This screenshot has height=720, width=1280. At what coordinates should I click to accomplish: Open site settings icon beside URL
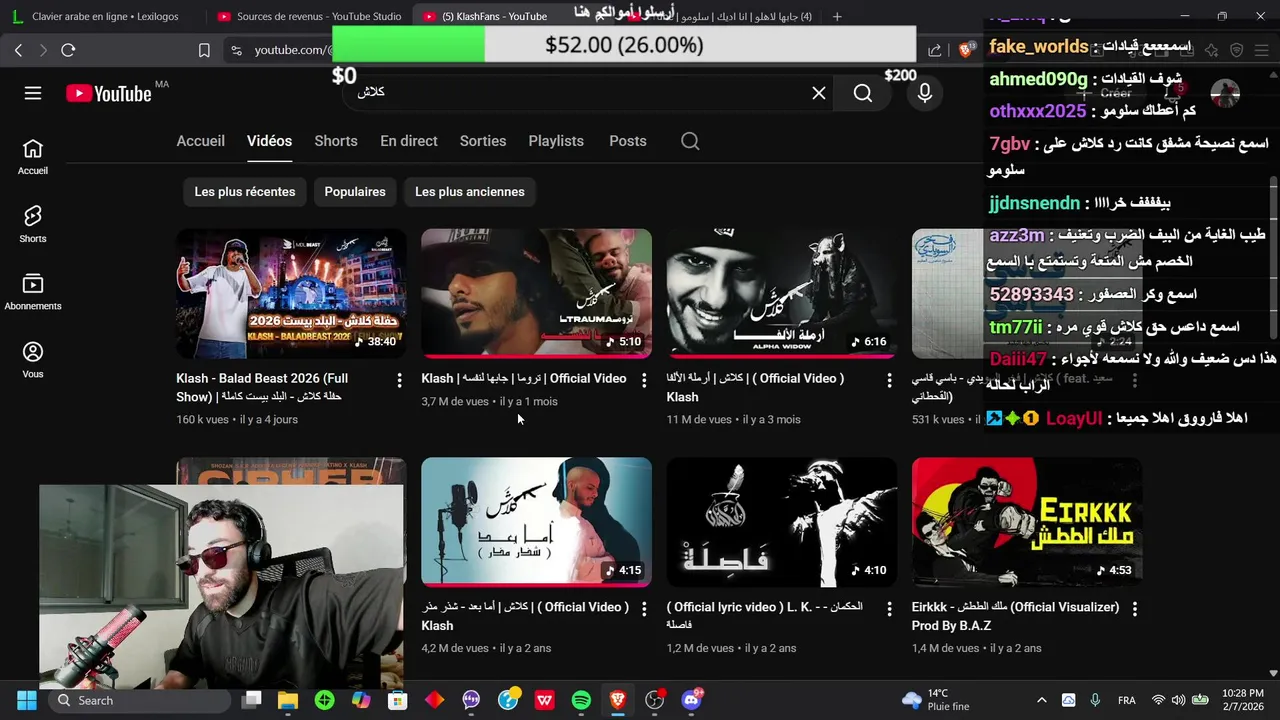pyautogui.click(x=235, y=50)
